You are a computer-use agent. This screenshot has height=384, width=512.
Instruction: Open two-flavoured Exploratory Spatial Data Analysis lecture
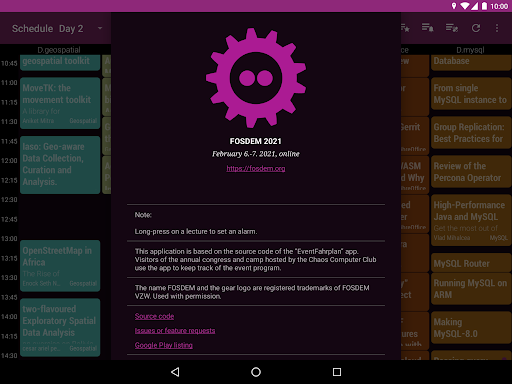click(x=60, y=328)
